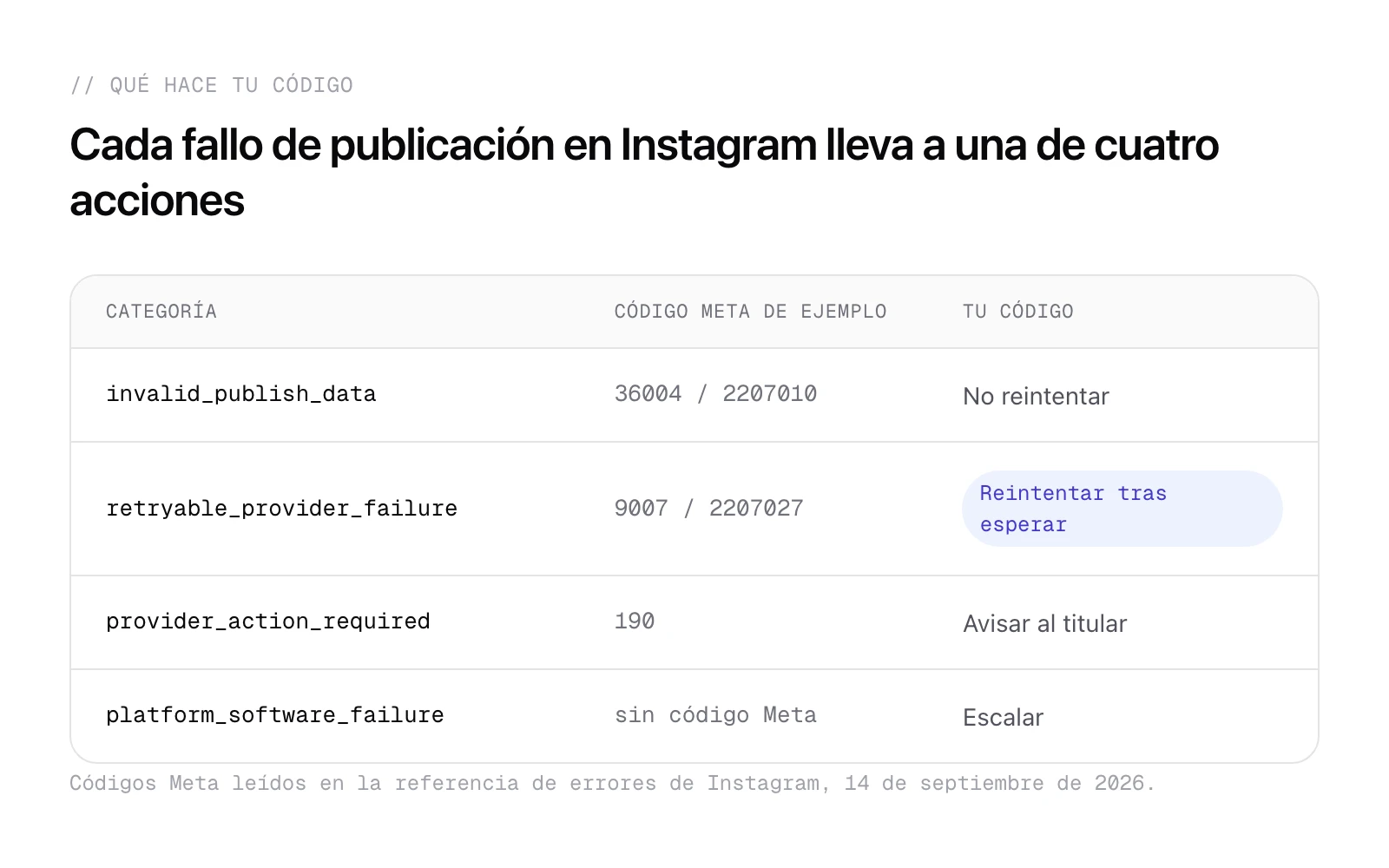Screen dimensions: 1389x868
Task: Click the '190' code cell
Action: tap(635, 621)
